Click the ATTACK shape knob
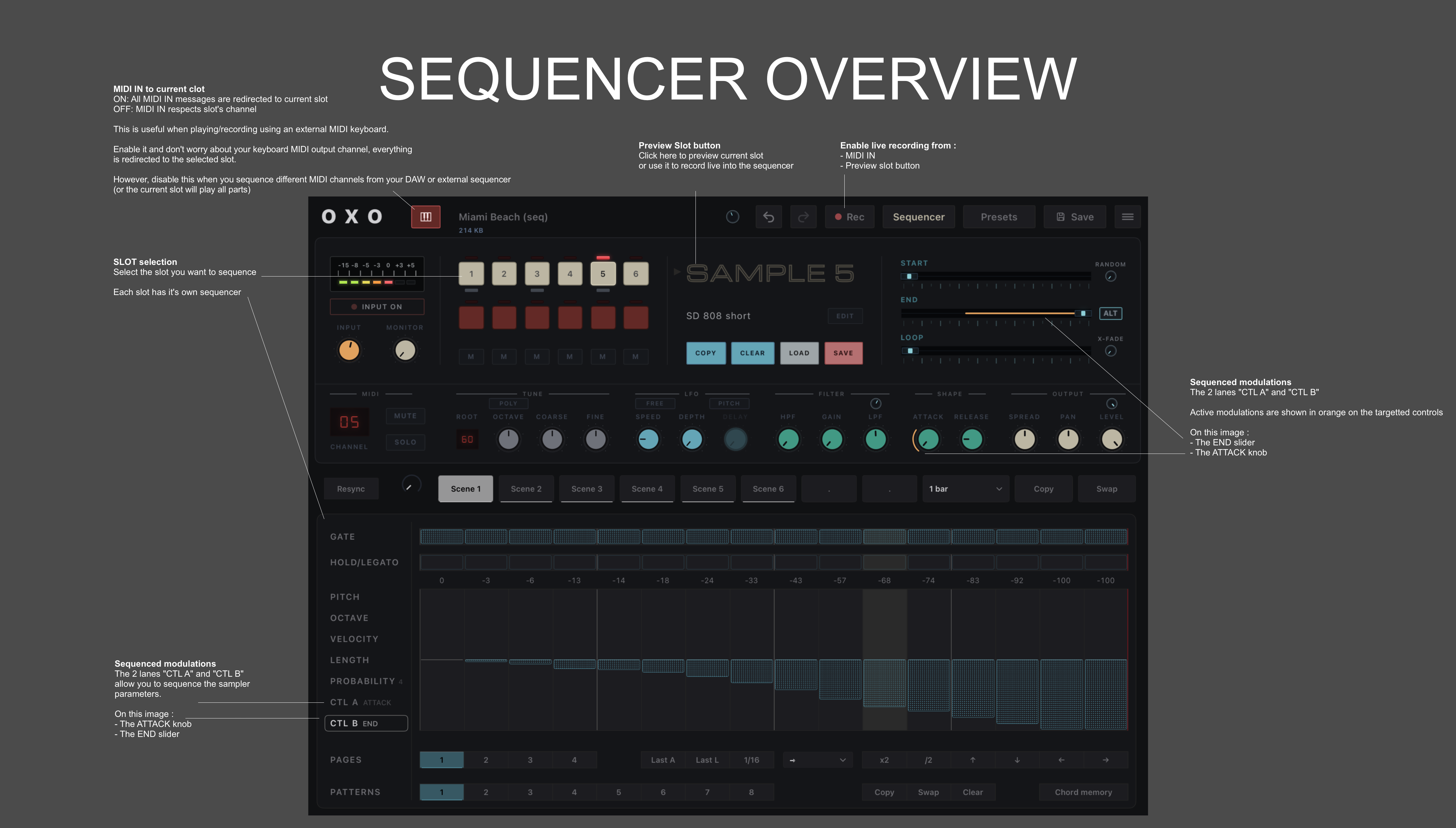Image resolution: width=1456 pixels, height=828 pixels. point(928,439)
